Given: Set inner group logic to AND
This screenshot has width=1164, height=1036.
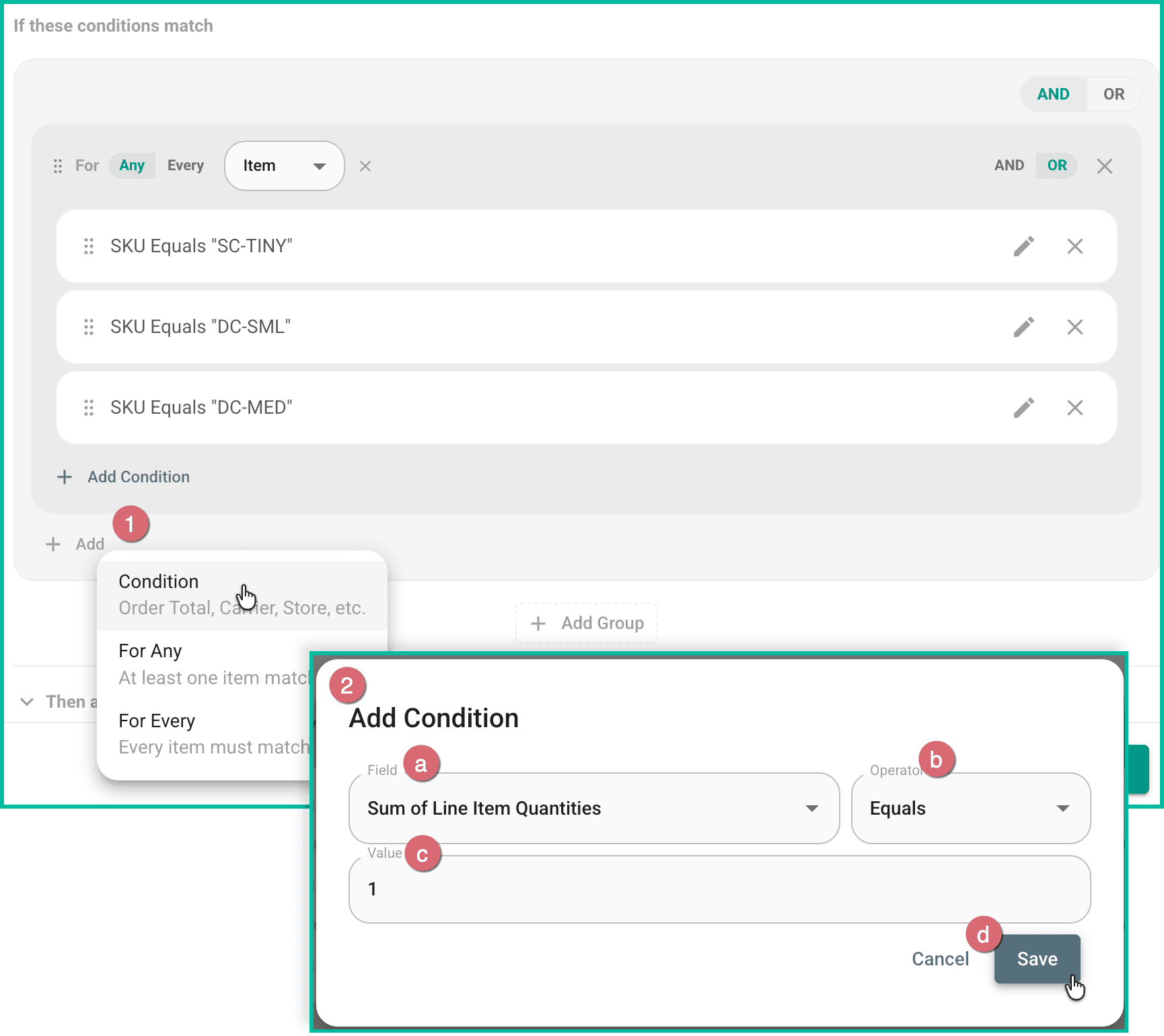Looking at the screenshot, I should [1009, 165].
